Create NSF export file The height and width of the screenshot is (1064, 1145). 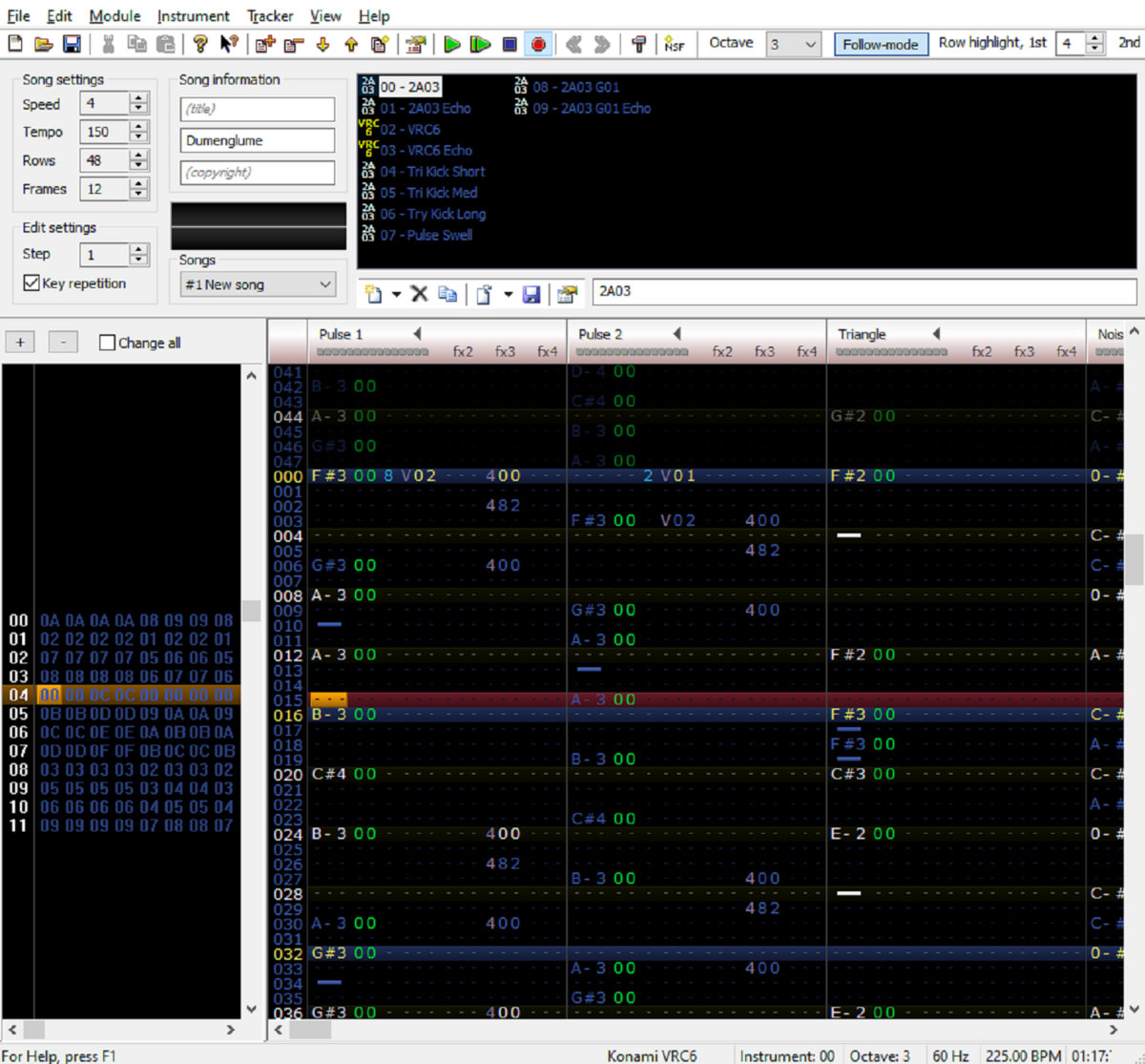[x=675, y=44]
